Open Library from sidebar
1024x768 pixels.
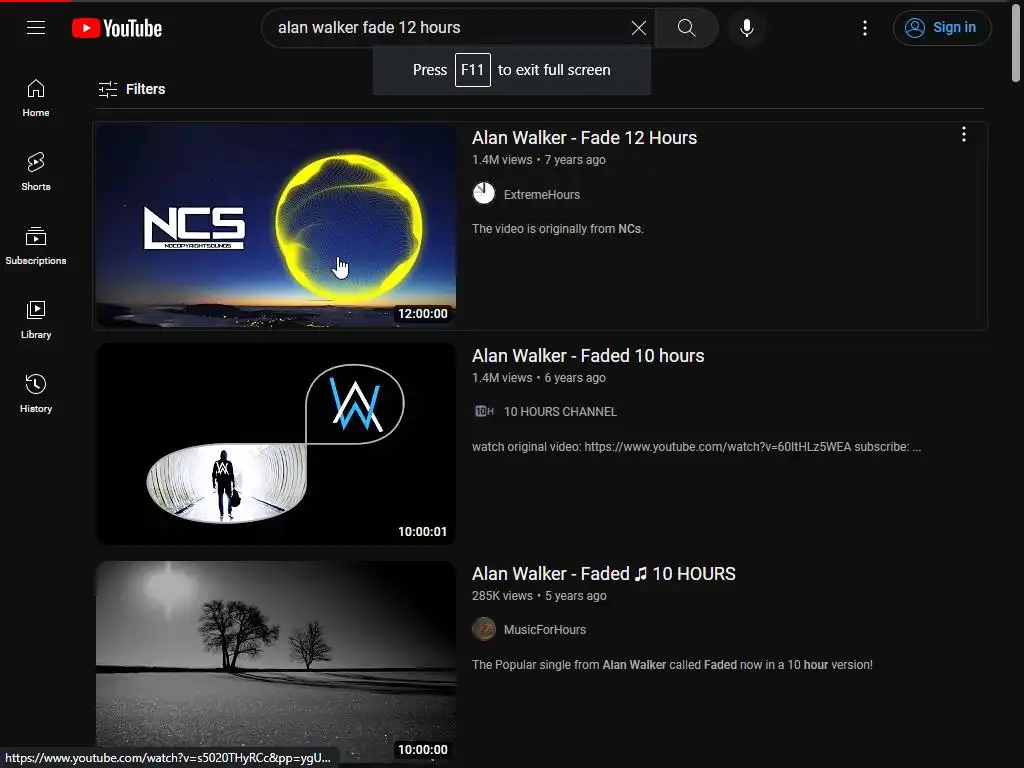point(36,320)
